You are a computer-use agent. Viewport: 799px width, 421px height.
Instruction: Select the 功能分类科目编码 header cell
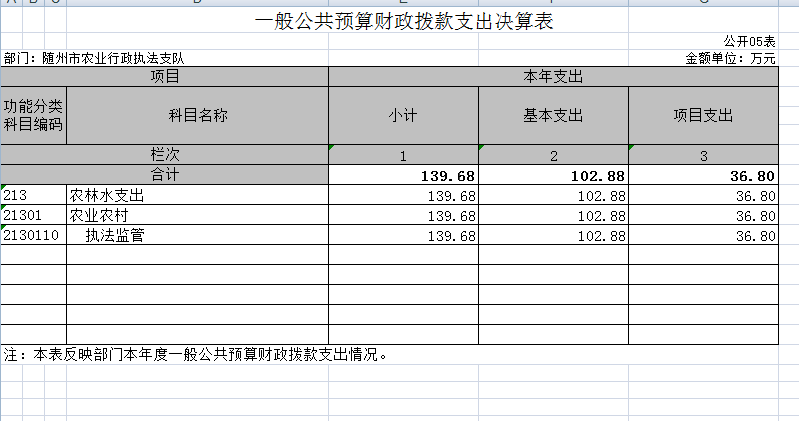[x=34, y=115]
